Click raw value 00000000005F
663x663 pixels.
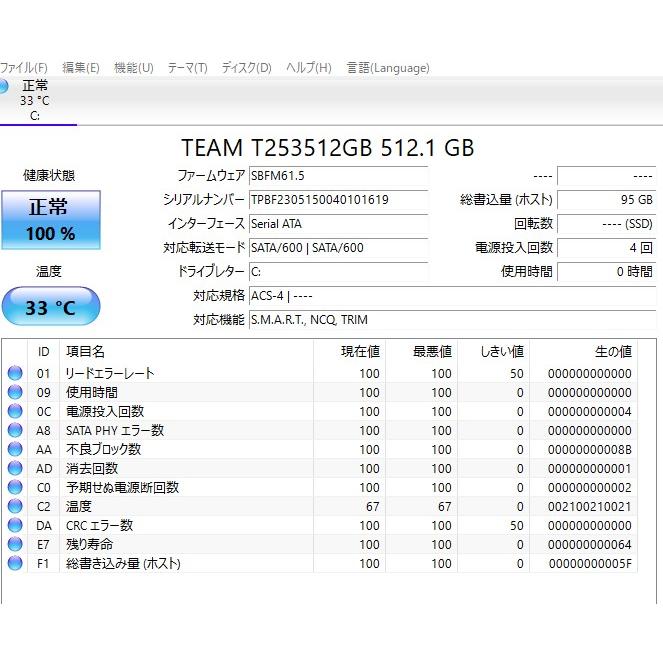pyautogui.click(x=590, y=564)
